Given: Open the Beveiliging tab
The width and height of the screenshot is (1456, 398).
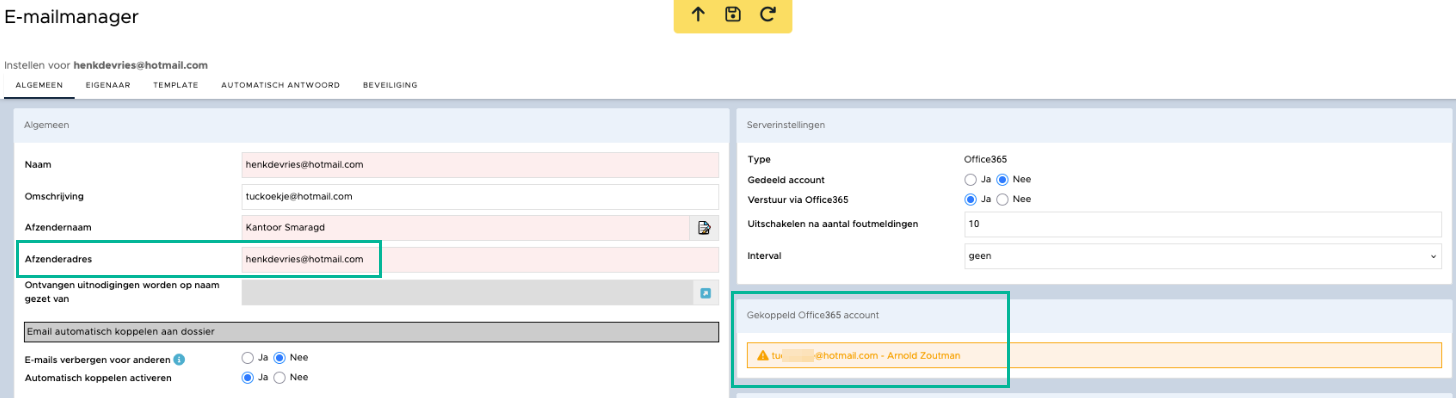Looking at the screenshot, I should [390, 85].
